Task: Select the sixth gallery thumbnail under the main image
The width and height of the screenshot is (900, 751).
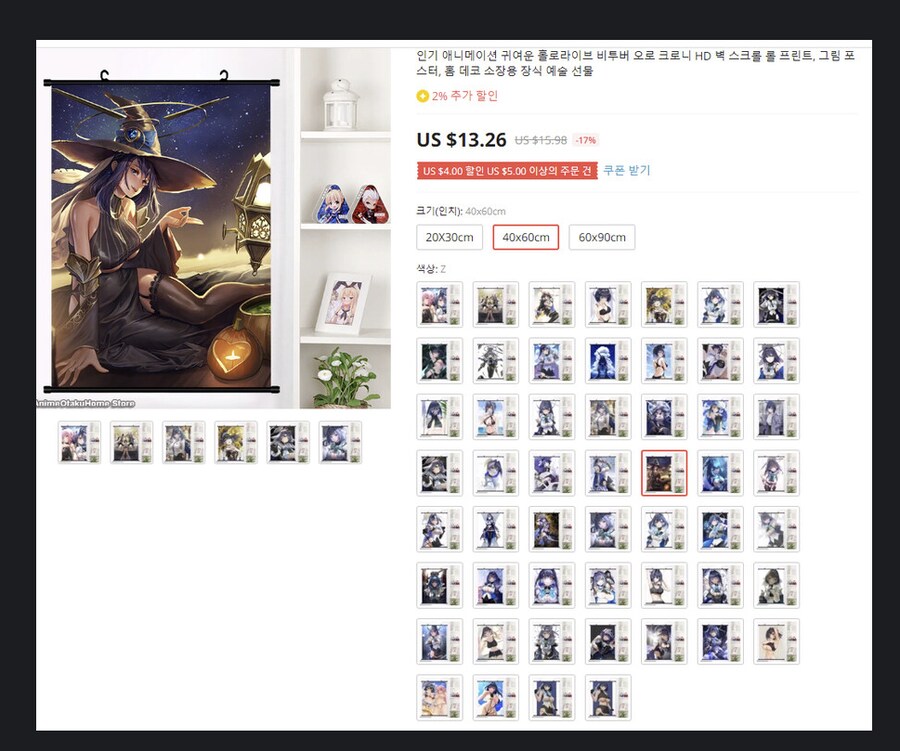Action: pyautogui.click(x=340, y=442)
